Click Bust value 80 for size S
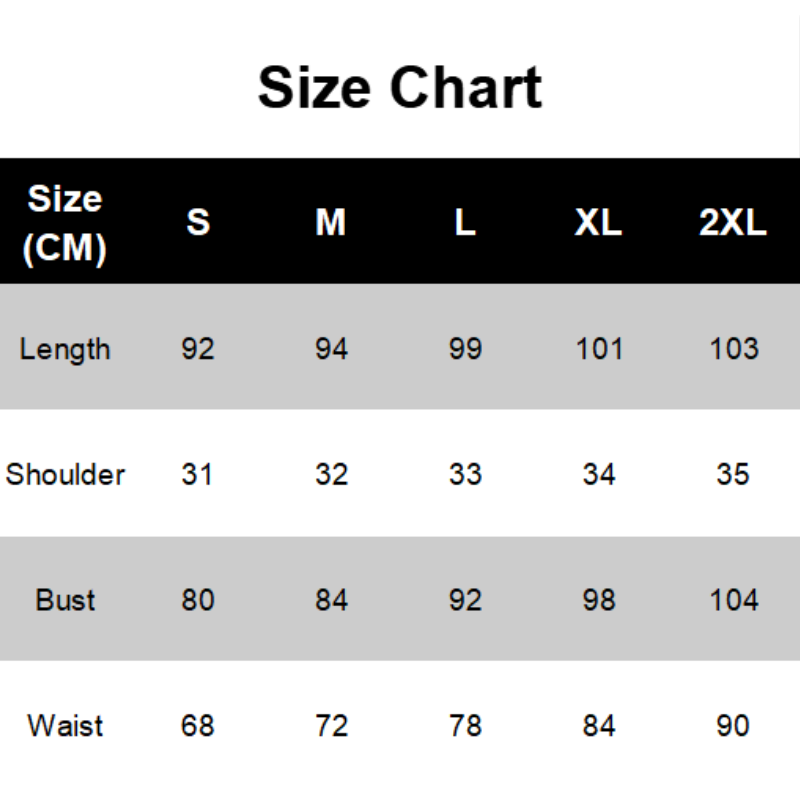The width and height of the screenshot is (800, 800). (198, 600)
